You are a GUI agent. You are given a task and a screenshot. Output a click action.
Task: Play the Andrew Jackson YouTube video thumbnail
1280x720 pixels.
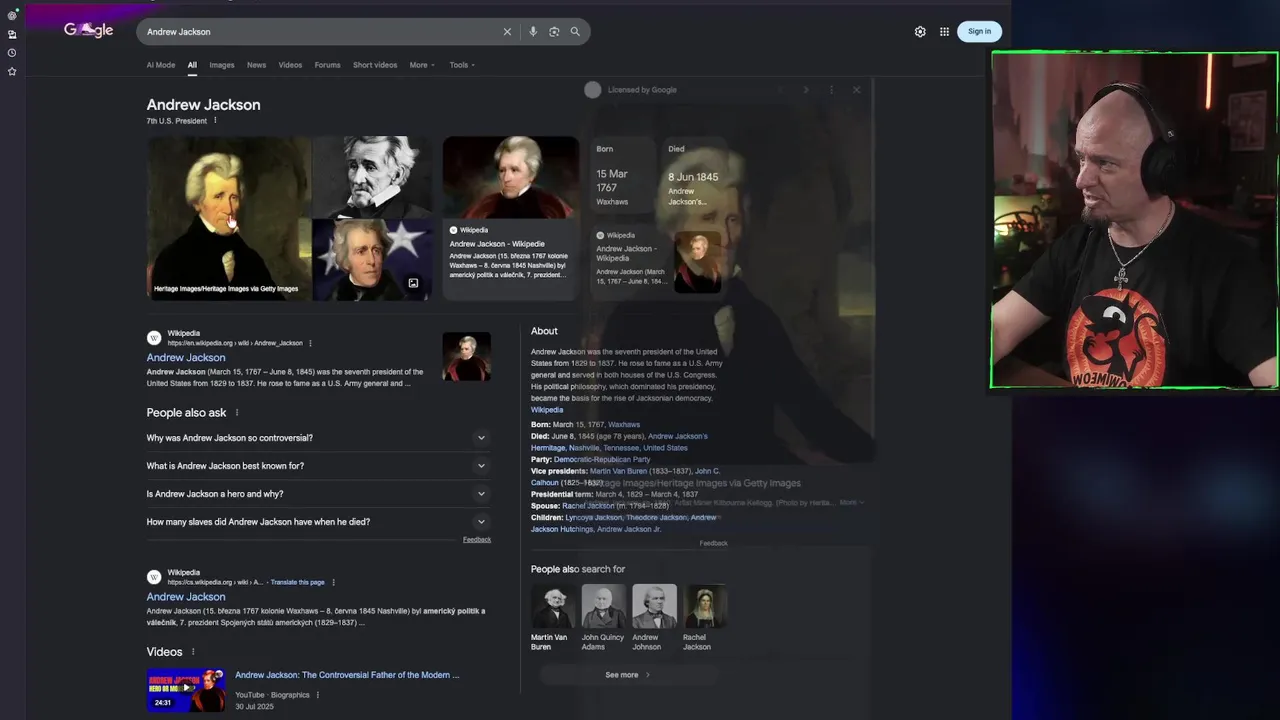[186, 689]
